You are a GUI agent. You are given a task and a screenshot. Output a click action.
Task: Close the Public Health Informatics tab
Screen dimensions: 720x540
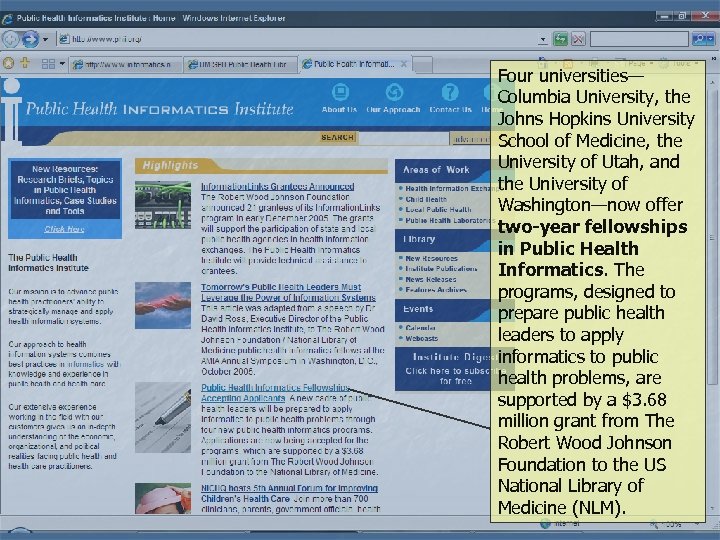[404, 64]
